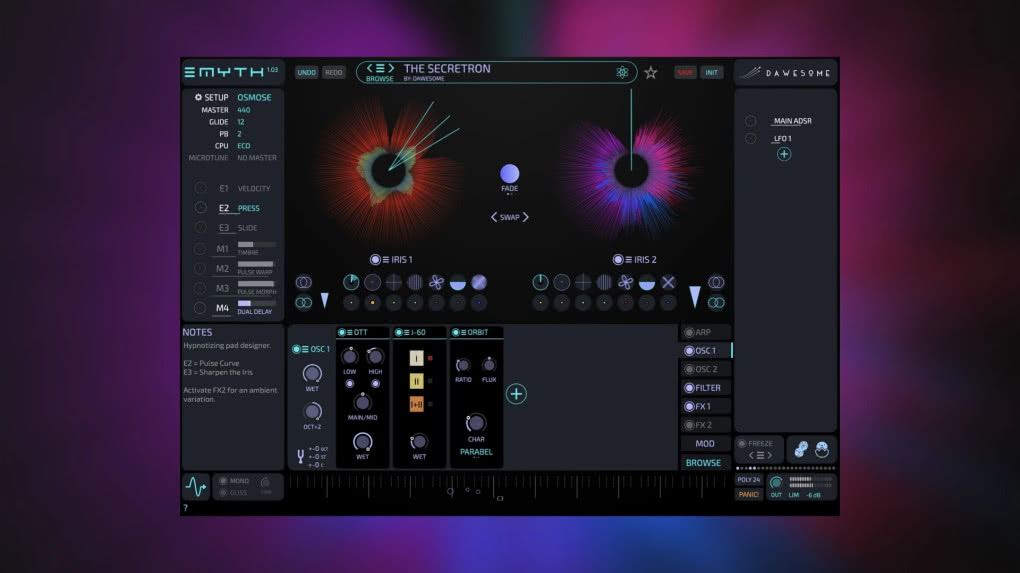1020x573 pixels.
Task: Roll the dice randomize icon
Action: point(801,449)
